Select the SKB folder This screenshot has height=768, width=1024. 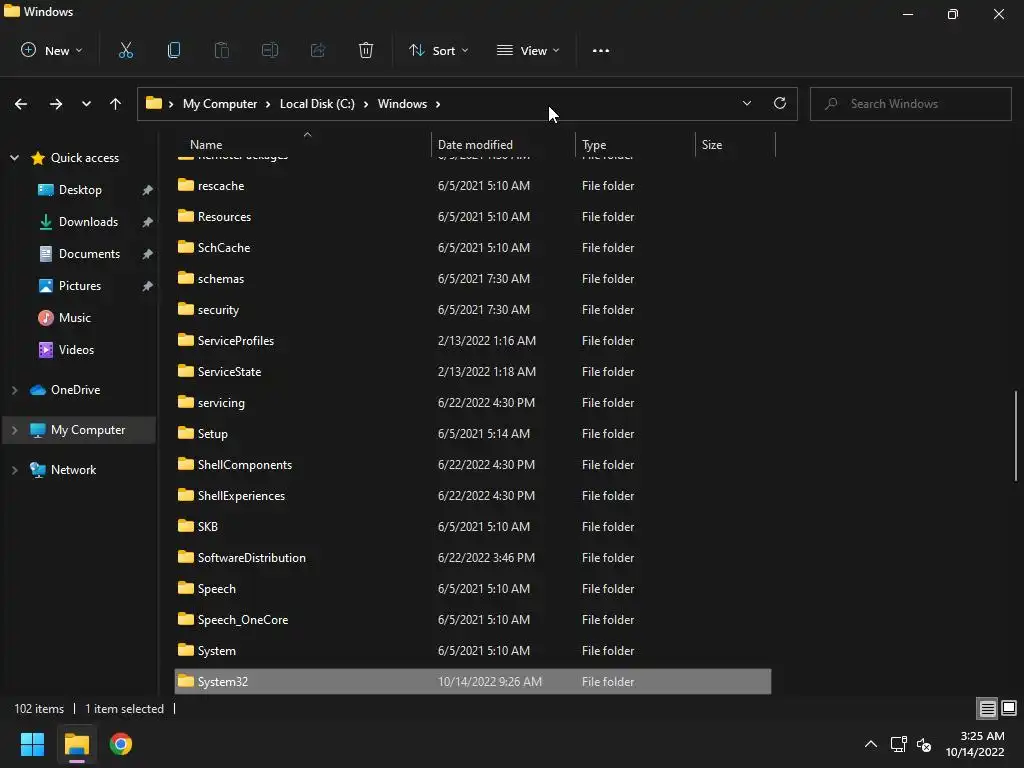208,526
